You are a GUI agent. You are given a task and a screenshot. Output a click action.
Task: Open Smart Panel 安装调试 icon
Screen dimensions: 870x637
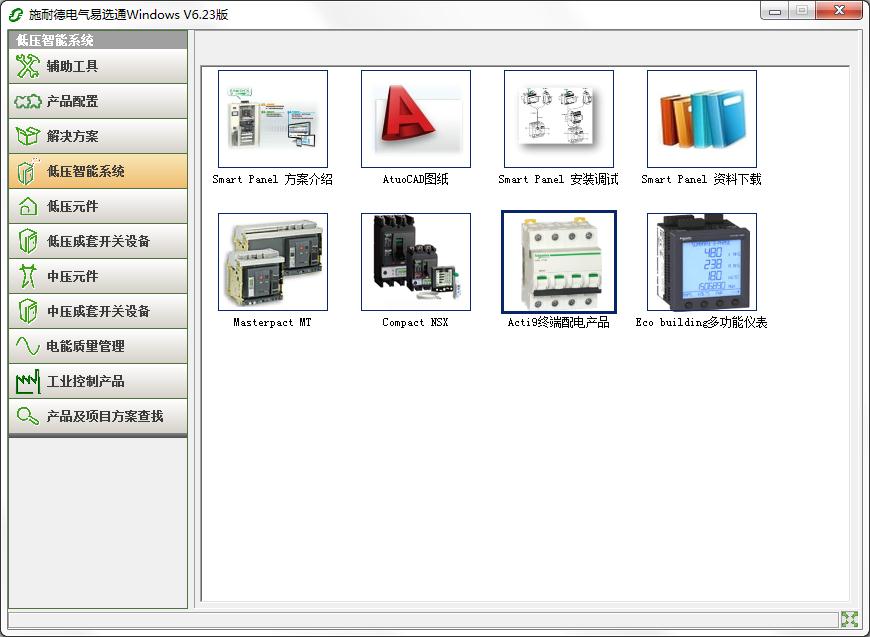pos(559,119)
